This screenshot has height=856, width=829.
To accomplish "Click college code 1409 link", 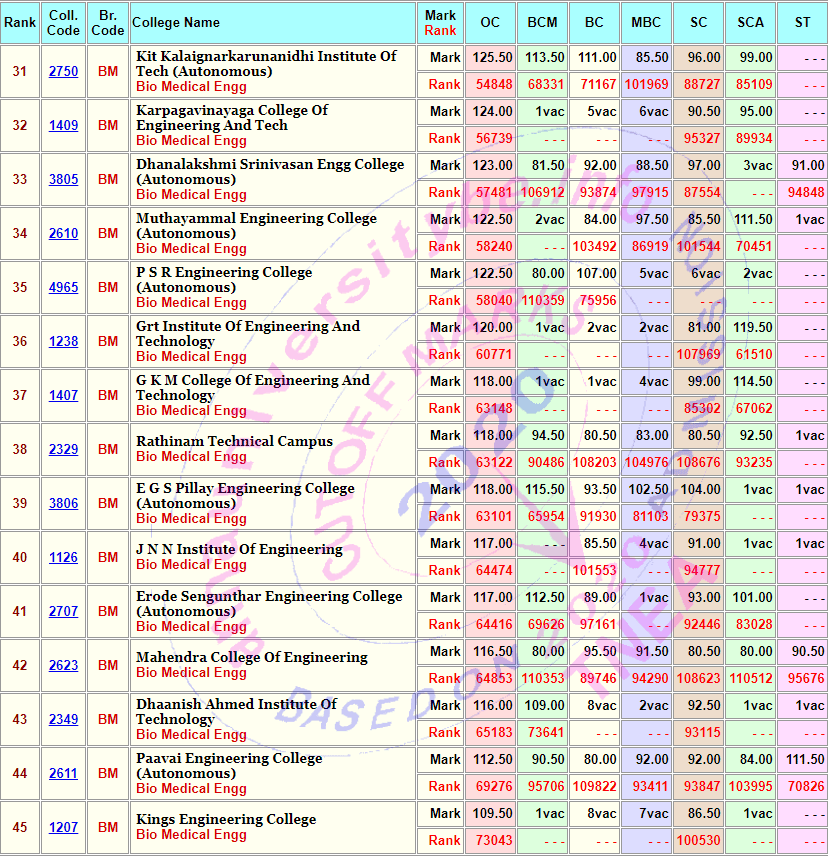I will pyautogui.click(x=63, y=126).
